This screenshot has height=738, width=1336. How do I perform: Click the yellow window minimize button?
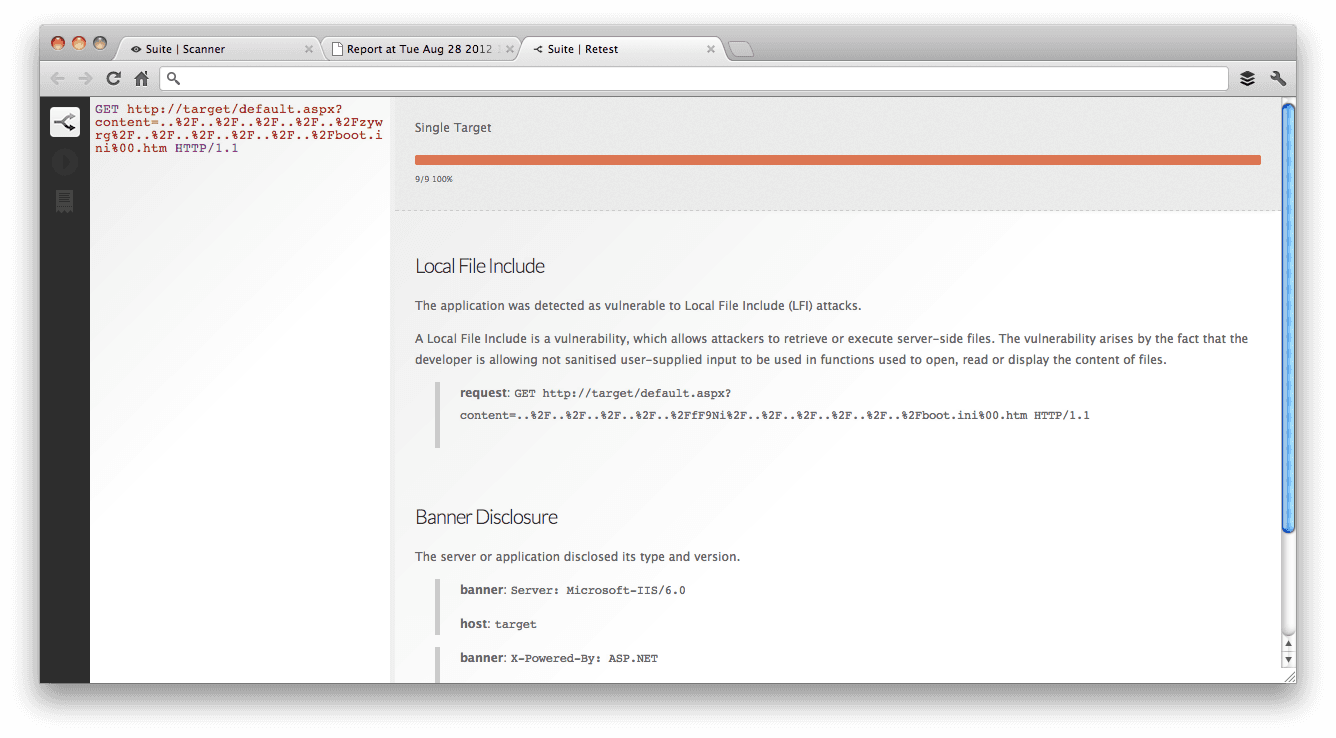pos(78,43)
